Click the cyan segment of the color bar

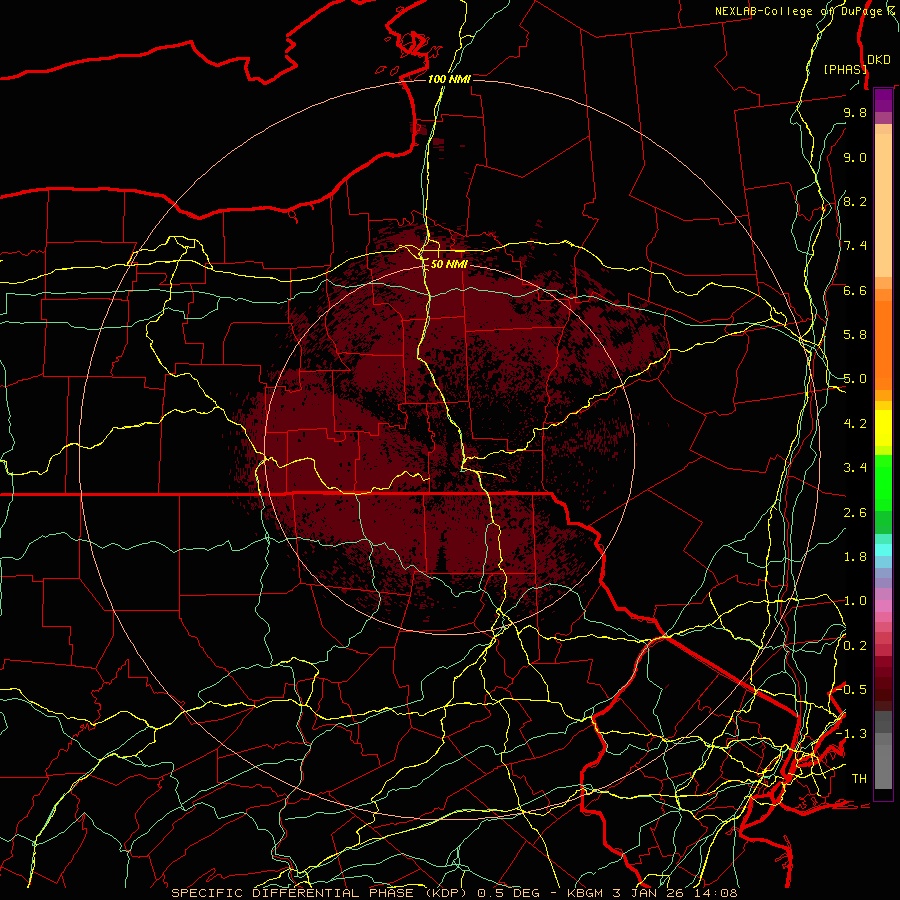point(883,549)
